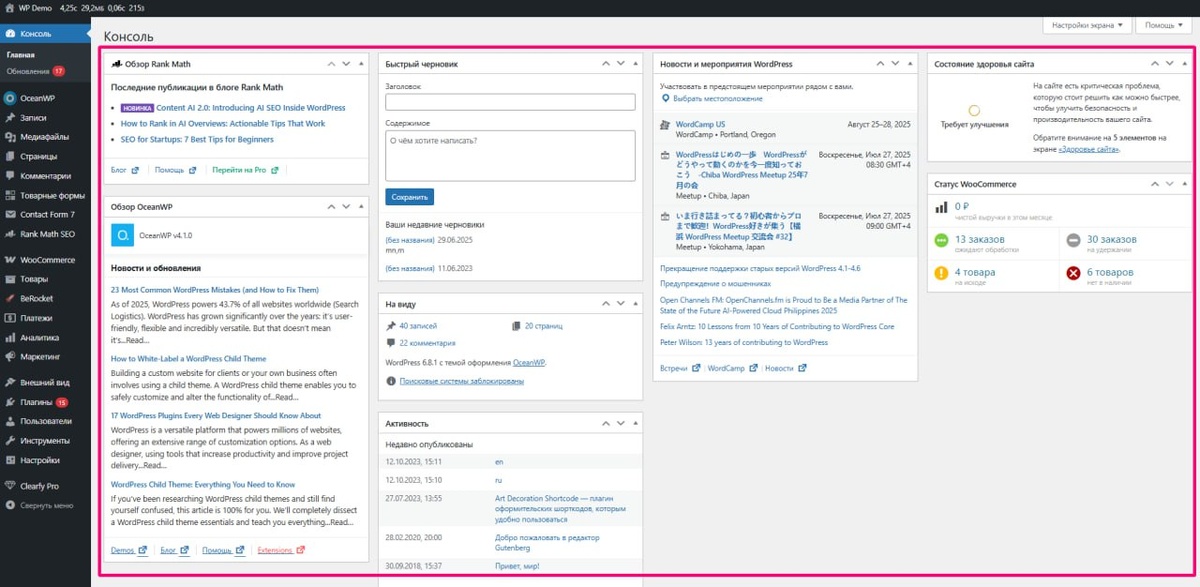1200x587 pixels.
Task: Toggle Состояние здоровья сайта panel triangle
Action: pos(1183,64)
